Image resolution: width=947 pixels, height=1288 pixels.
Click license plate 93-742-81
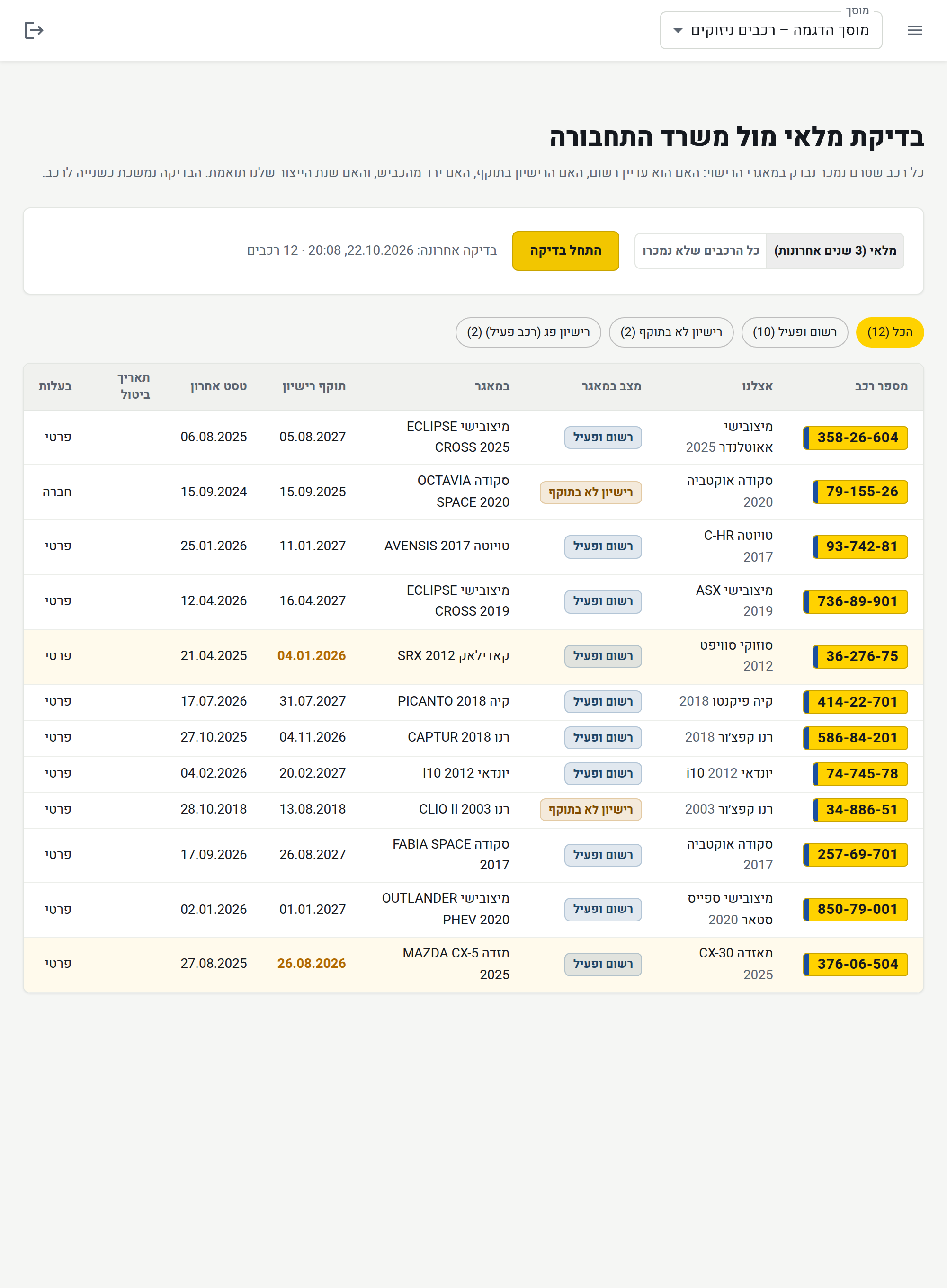[860, 546]
